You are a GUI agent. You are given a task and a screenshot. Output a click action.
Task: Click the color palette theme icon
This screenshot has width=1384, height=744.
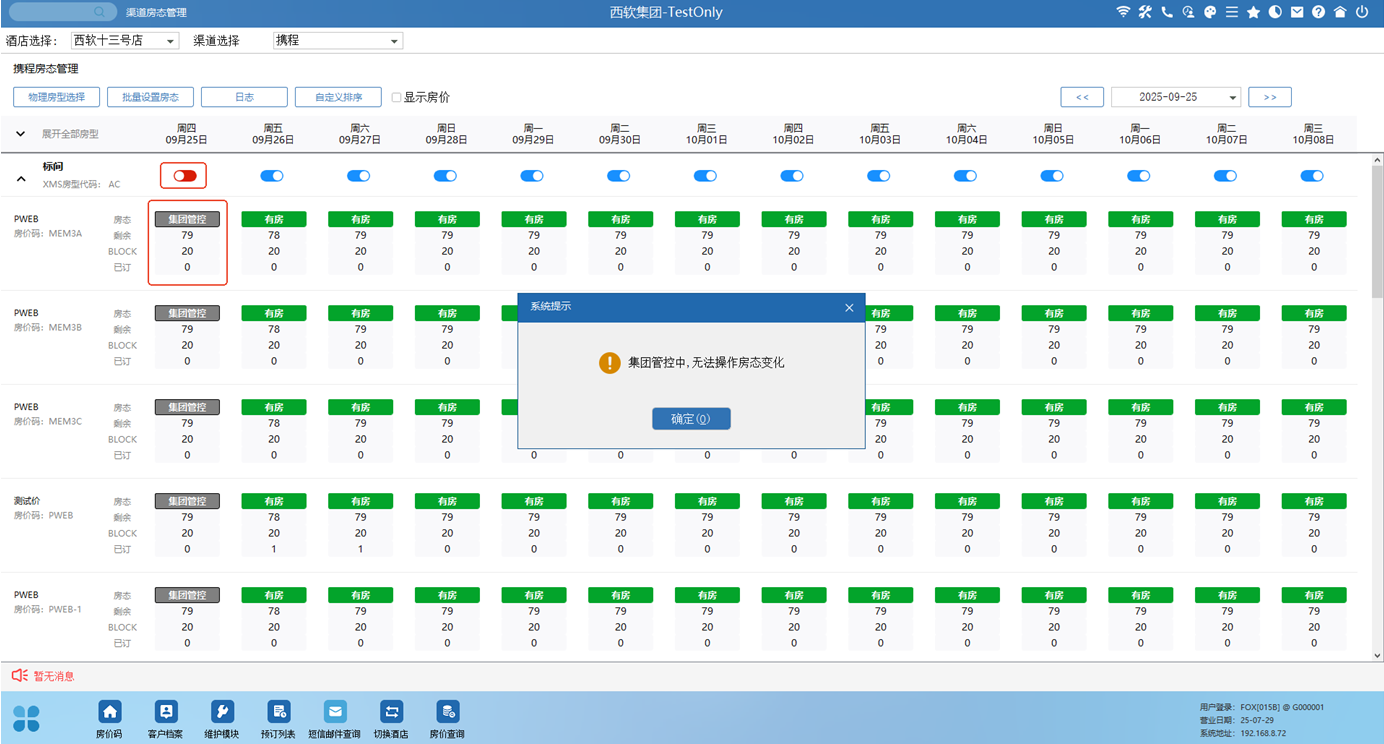pyautogui.click(x=1210, y=12)
